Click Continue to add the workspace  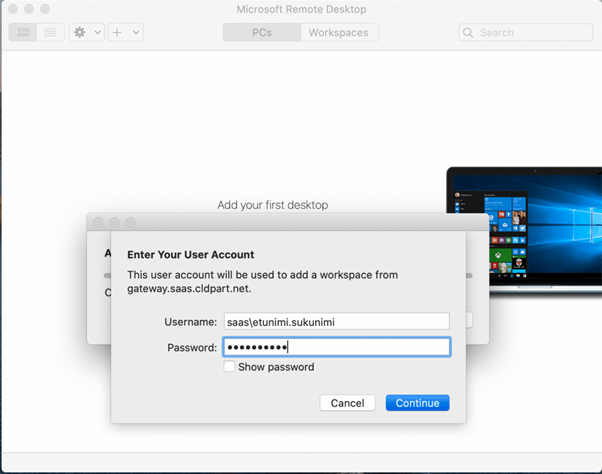click(x=417, y=403)
